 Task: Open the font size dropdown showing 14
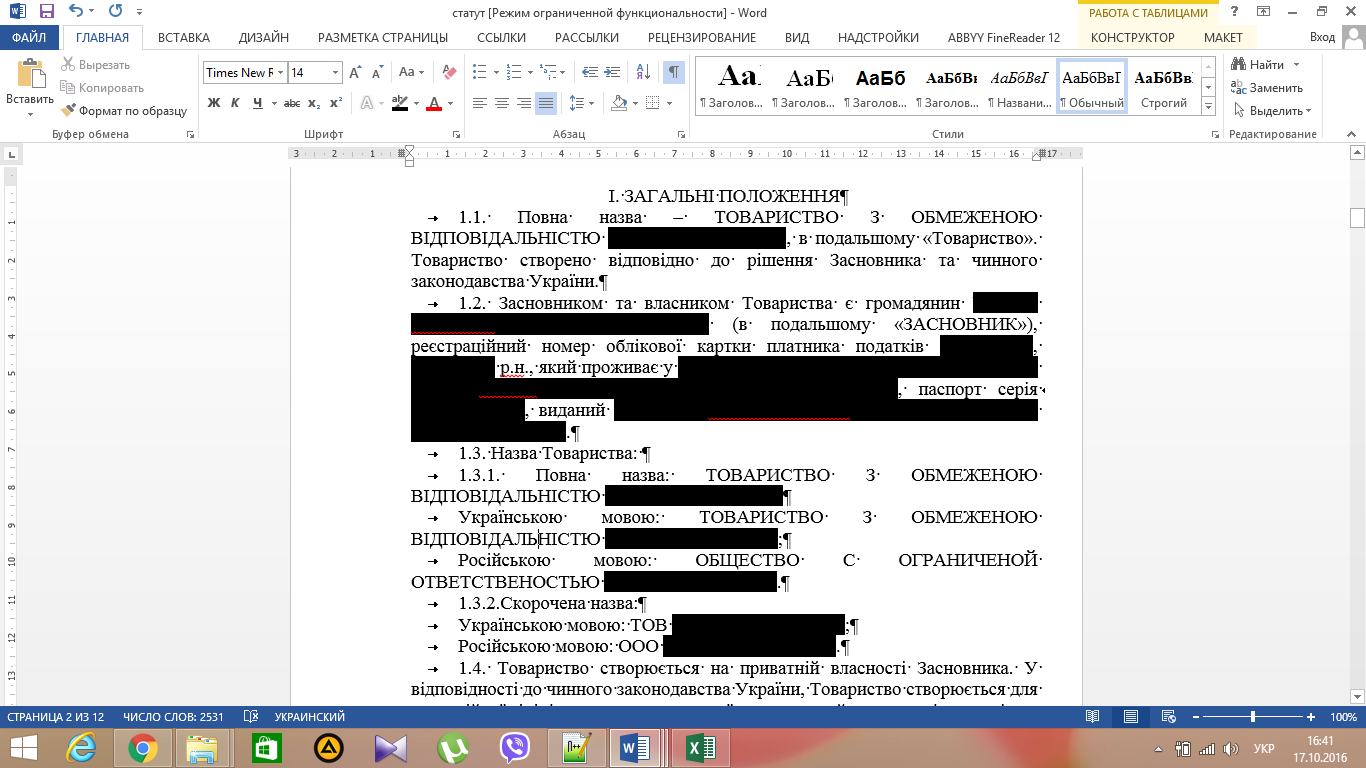click(x=335, y=72)
